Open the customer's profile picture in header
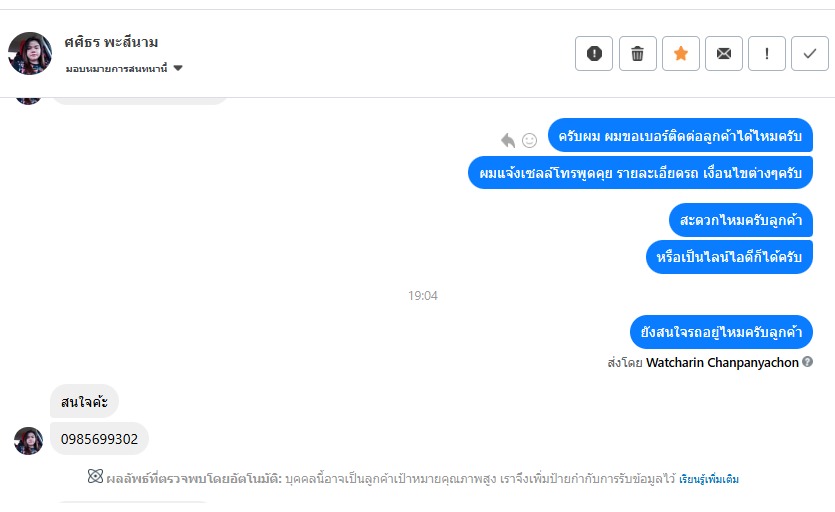 (29, 54)
